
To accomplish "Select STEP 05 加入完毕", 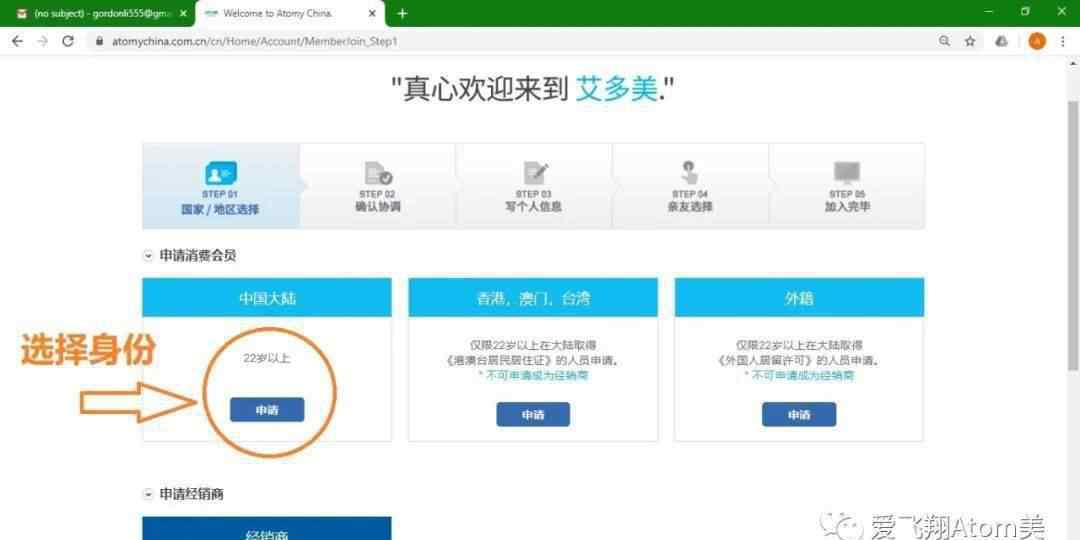I will [847, 186].
